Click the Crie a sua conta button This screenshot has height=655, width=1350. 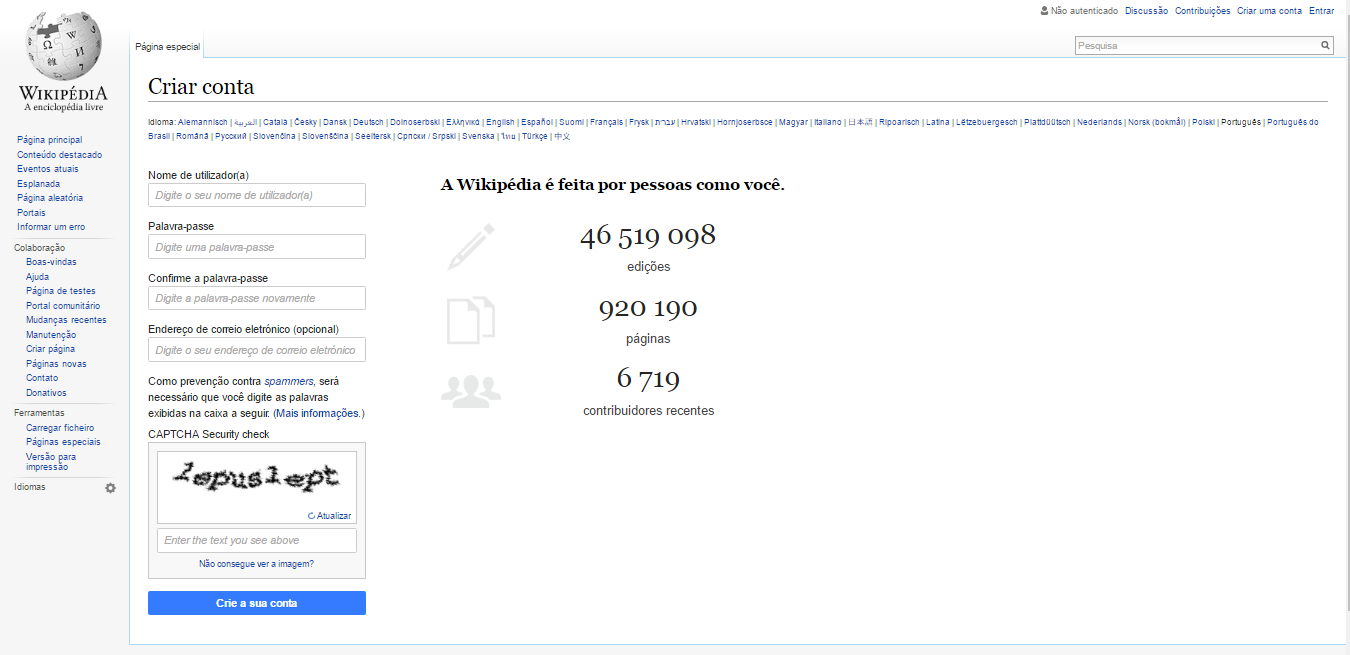(257, 603)
